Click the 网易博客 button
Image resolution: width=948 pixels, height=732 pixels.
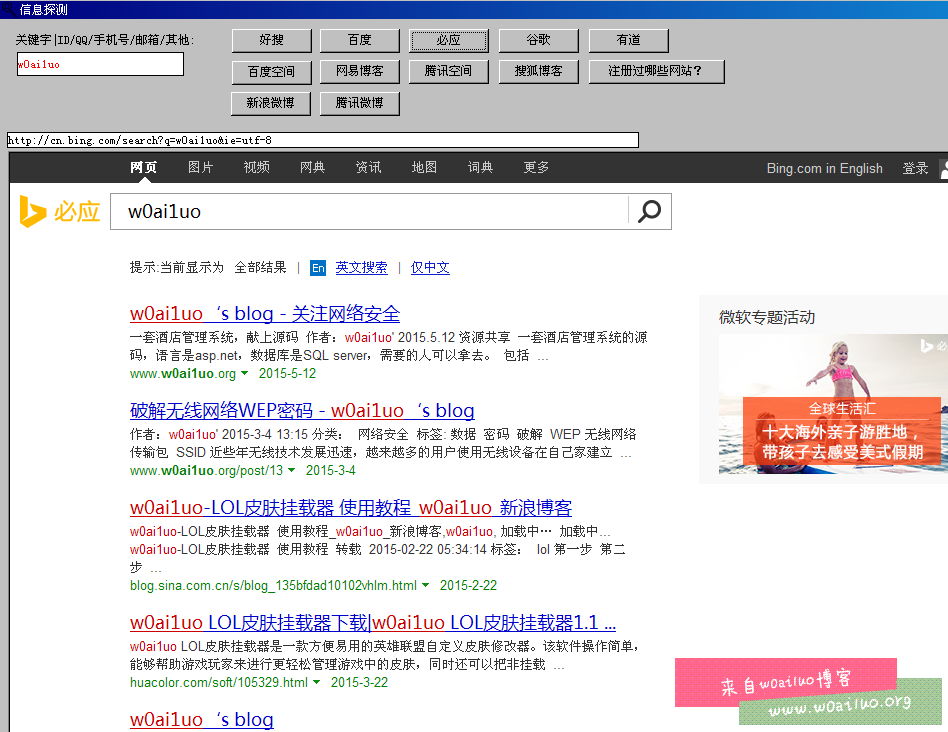(360, 71)
